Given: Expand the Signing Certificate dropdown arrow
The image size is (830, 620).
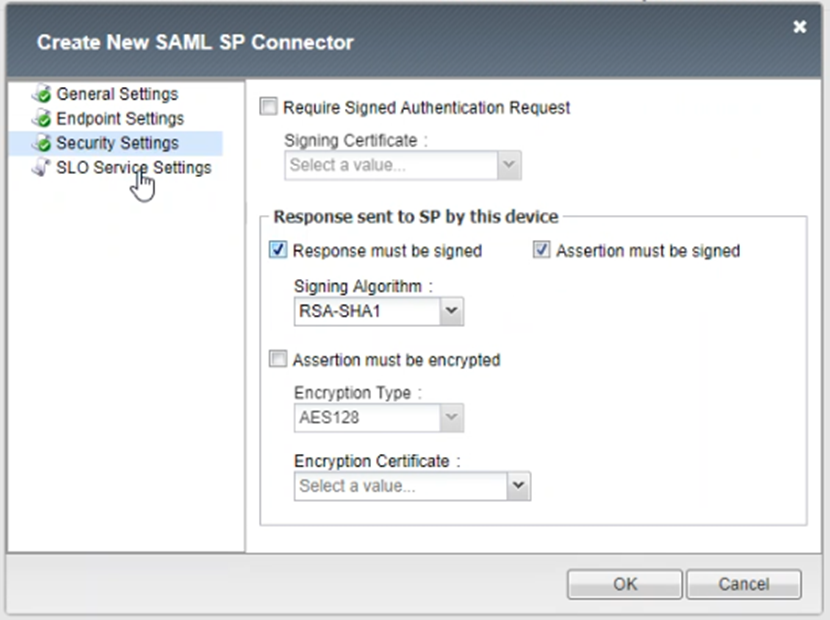Looking at the screenshot, I should (x=509, y=165).
